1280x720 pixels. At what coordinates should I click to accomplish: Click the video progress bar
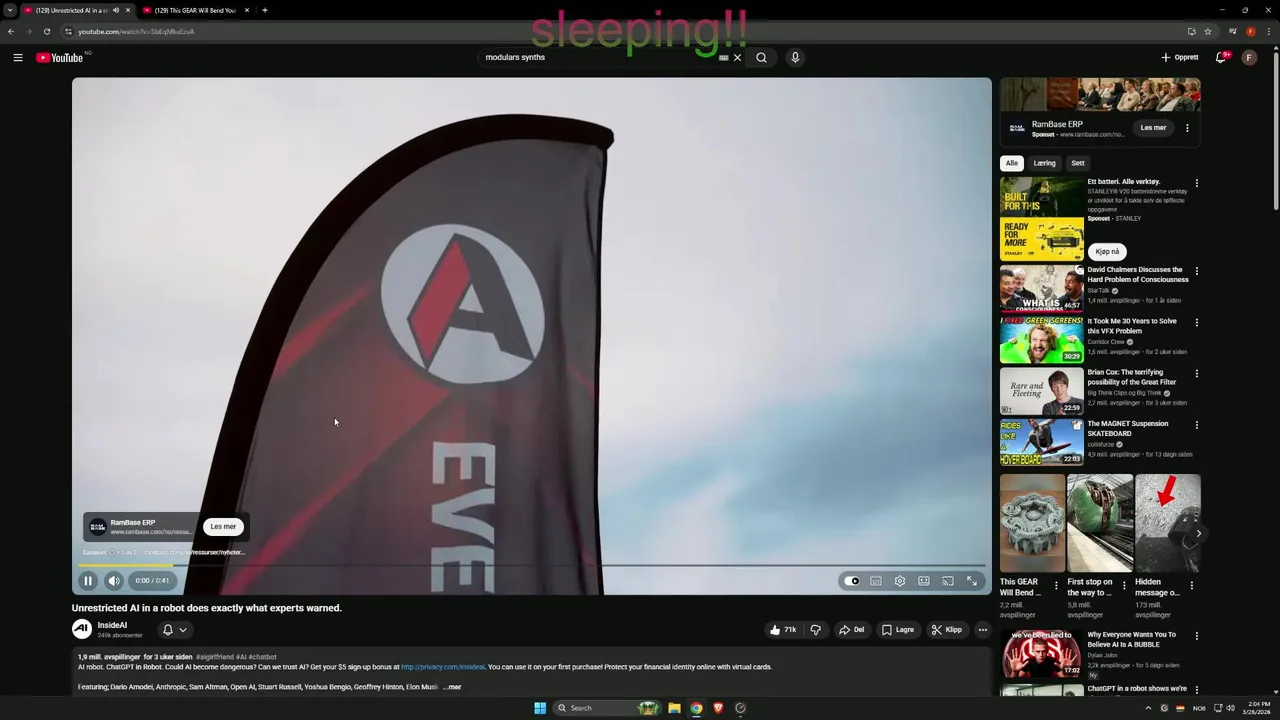pyautogui.click(x=532, y=566)
